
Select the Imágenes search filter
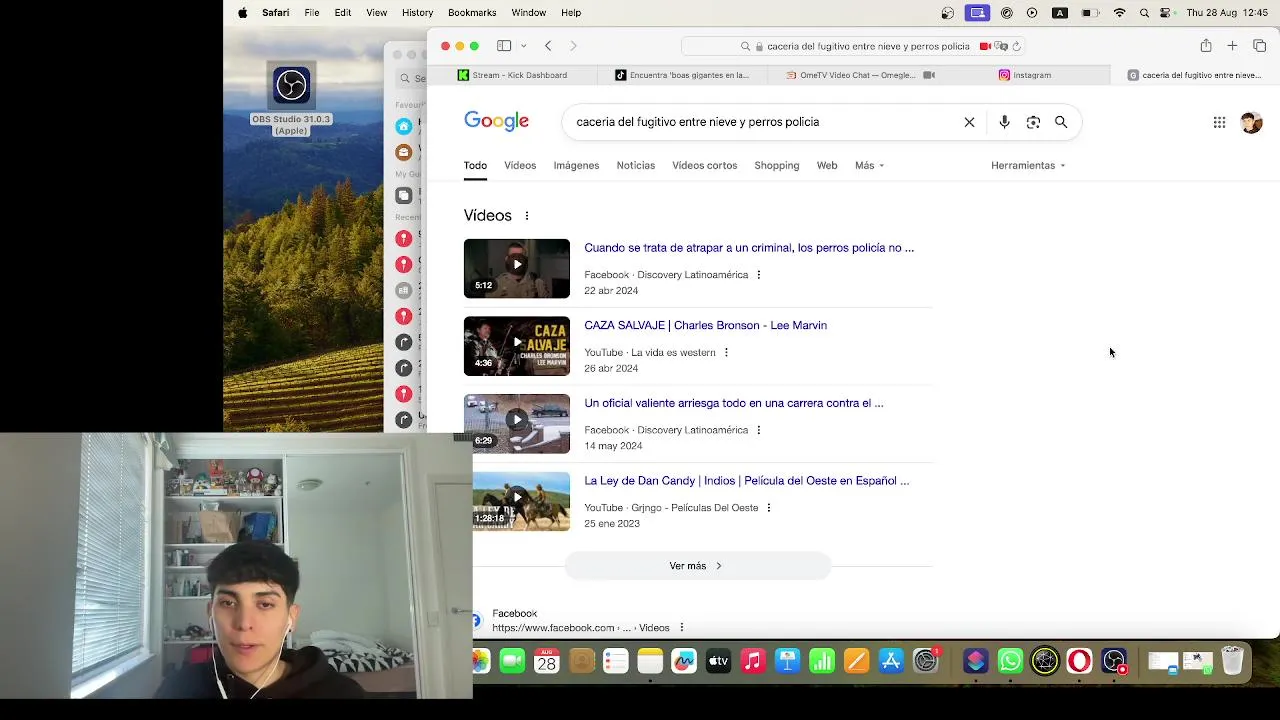[x=576, y=166]
